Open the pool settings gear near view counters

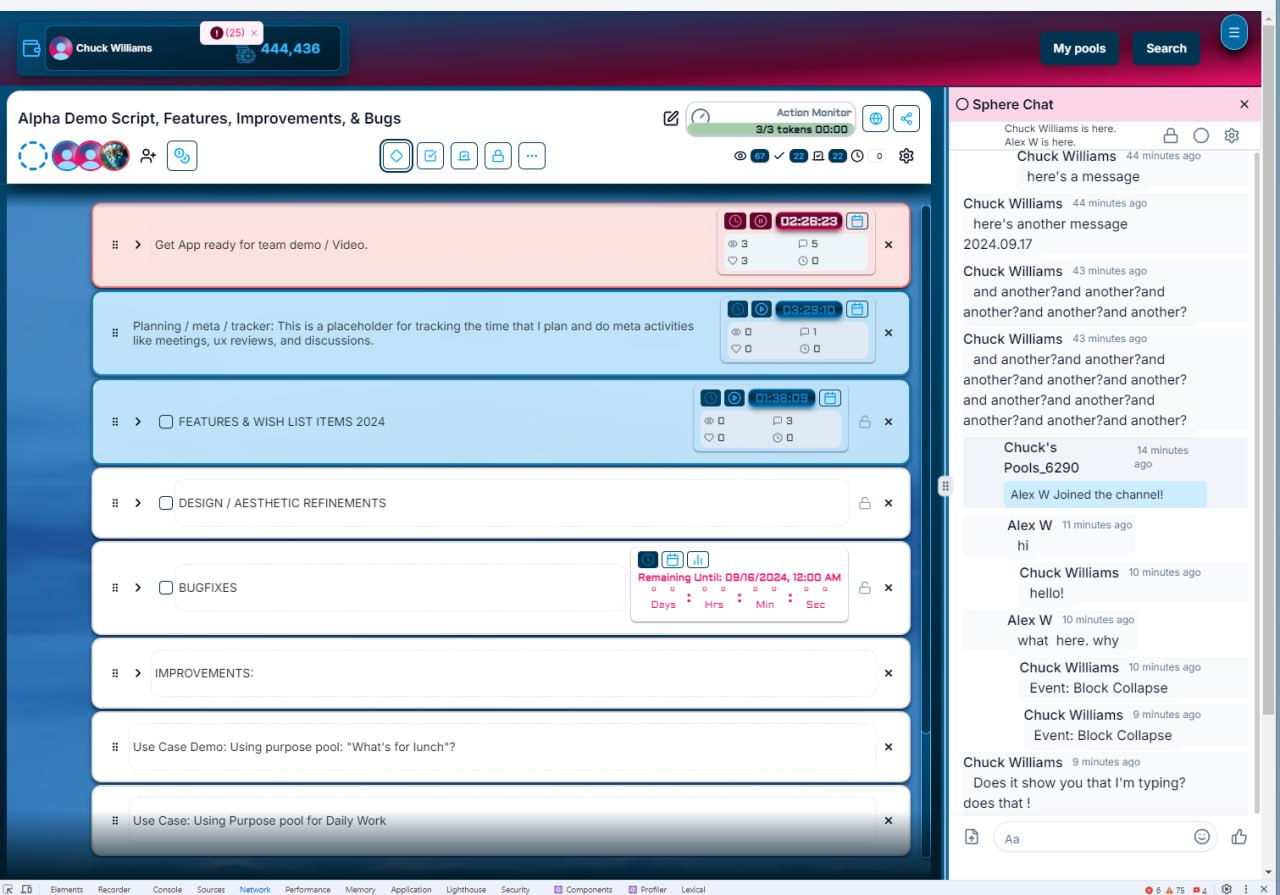click(906, 155)
